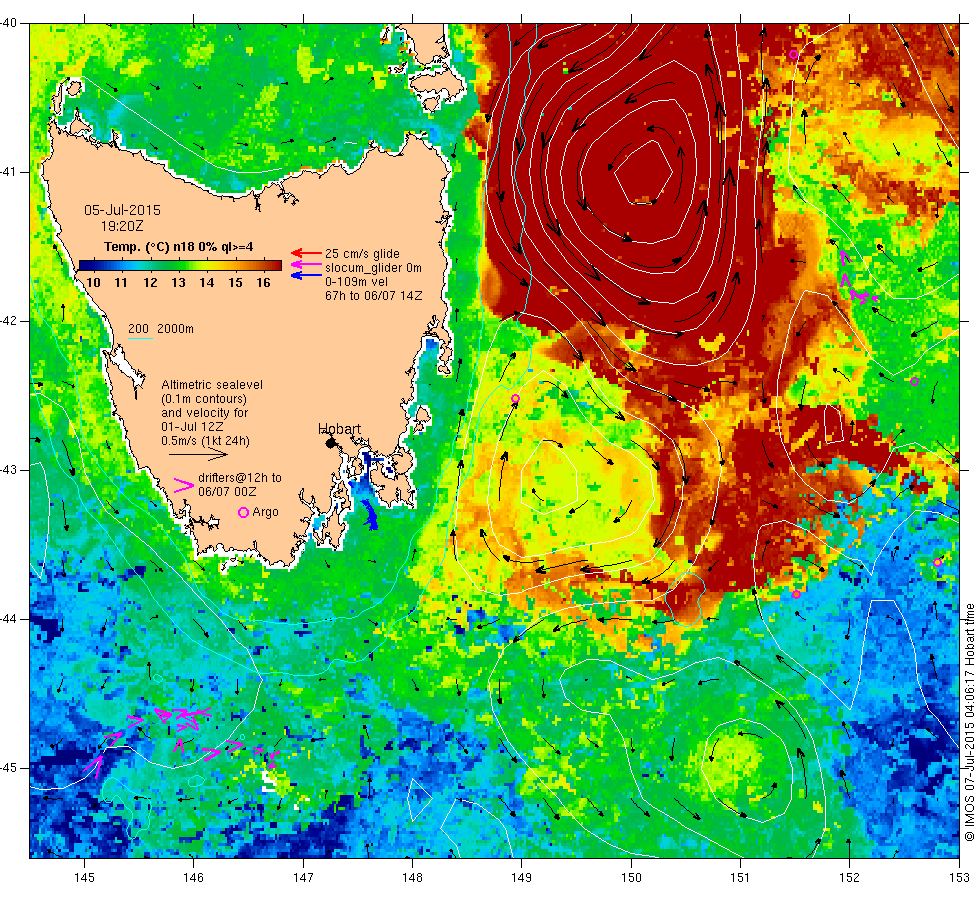Click the 153 longitude axis label
The image size is (980, 900).
(959, 878)
